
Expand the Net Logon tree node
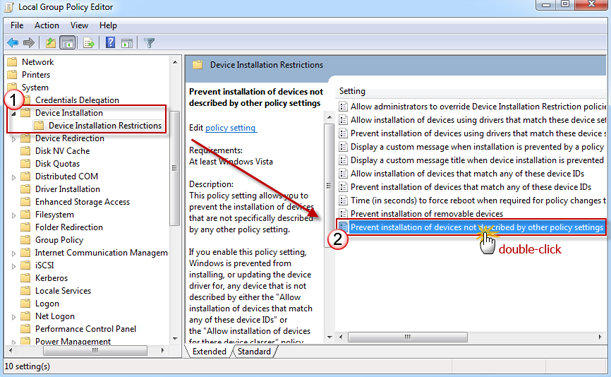[14, 317]
